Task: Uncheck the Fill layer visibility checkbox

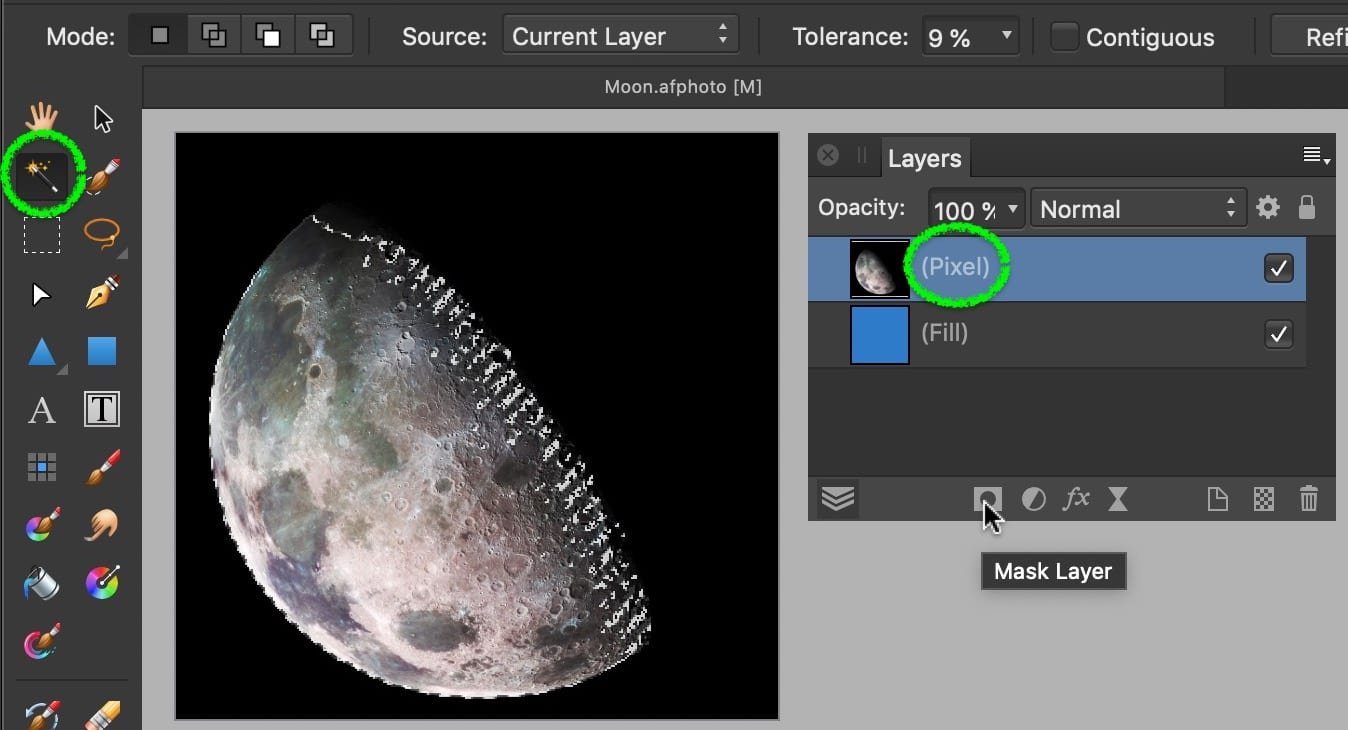Action: click(1278, 334)
